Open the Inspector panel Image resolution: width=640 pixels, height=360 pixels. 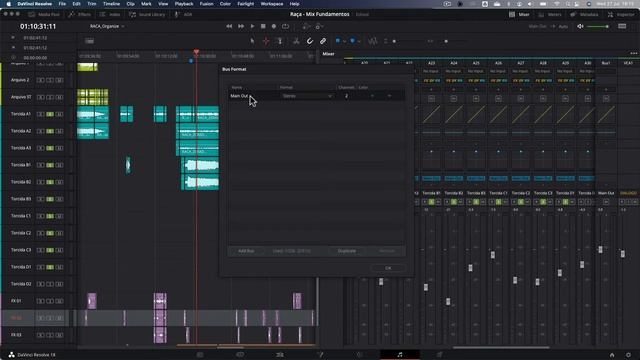point(621,14)
